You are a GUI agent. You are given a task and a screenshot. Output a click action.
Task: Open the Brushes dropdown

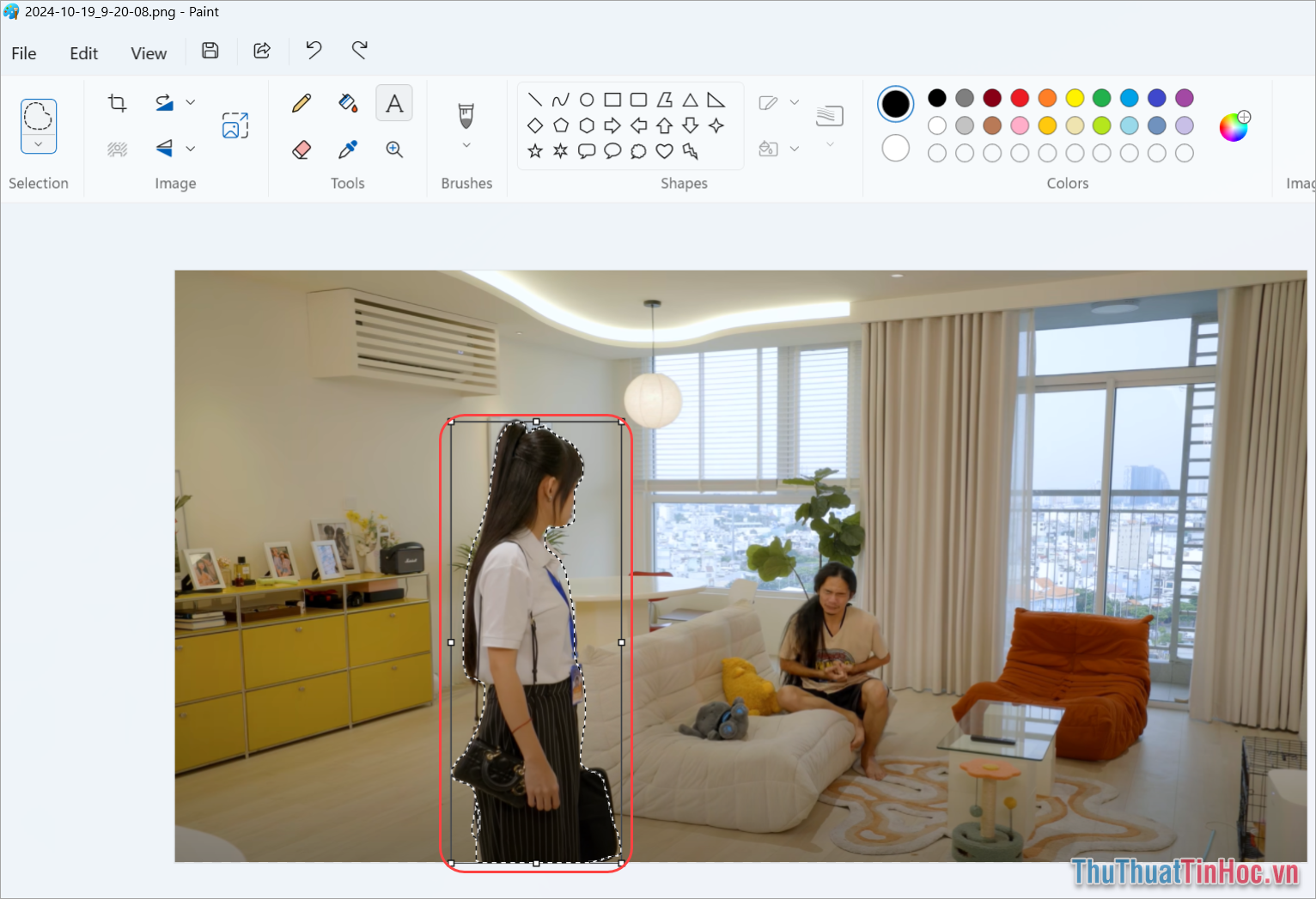click(x=466, y=144)
